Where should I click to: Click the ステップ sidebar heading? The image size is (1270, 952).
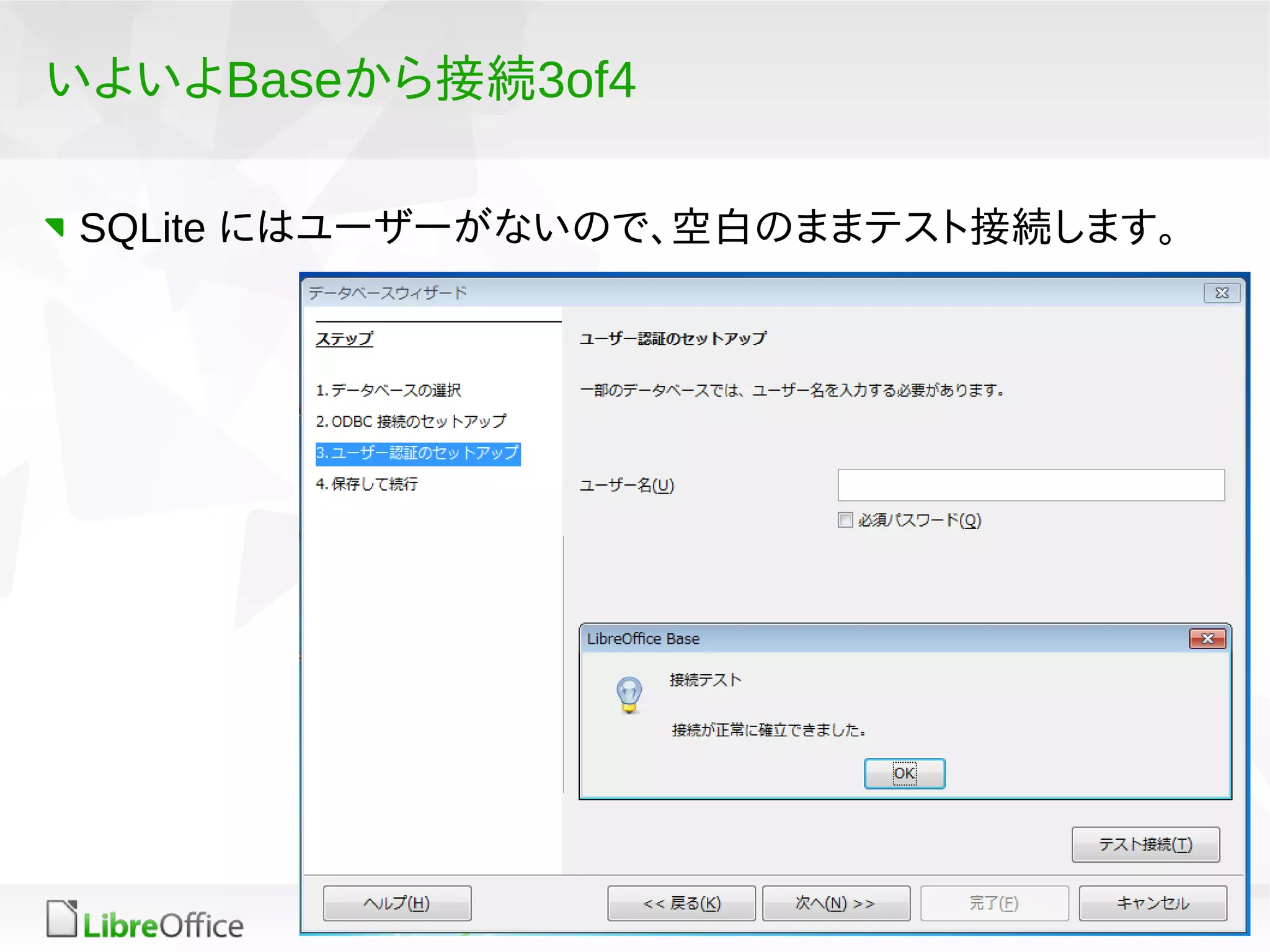point(345,339)
